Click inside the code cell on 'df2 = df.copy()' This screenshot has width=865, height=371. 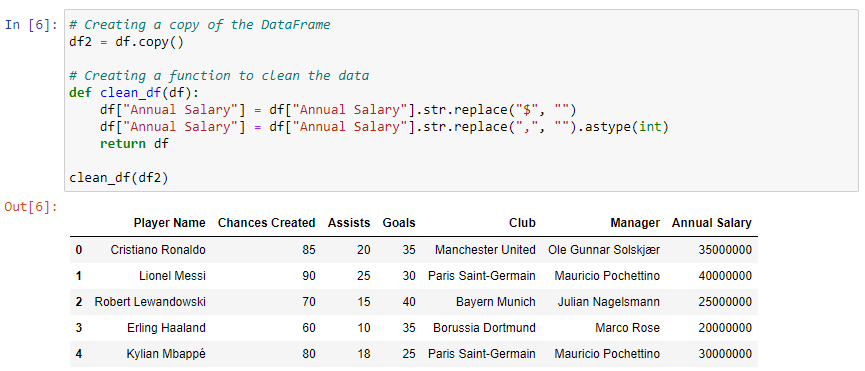[x=126, y=42]
